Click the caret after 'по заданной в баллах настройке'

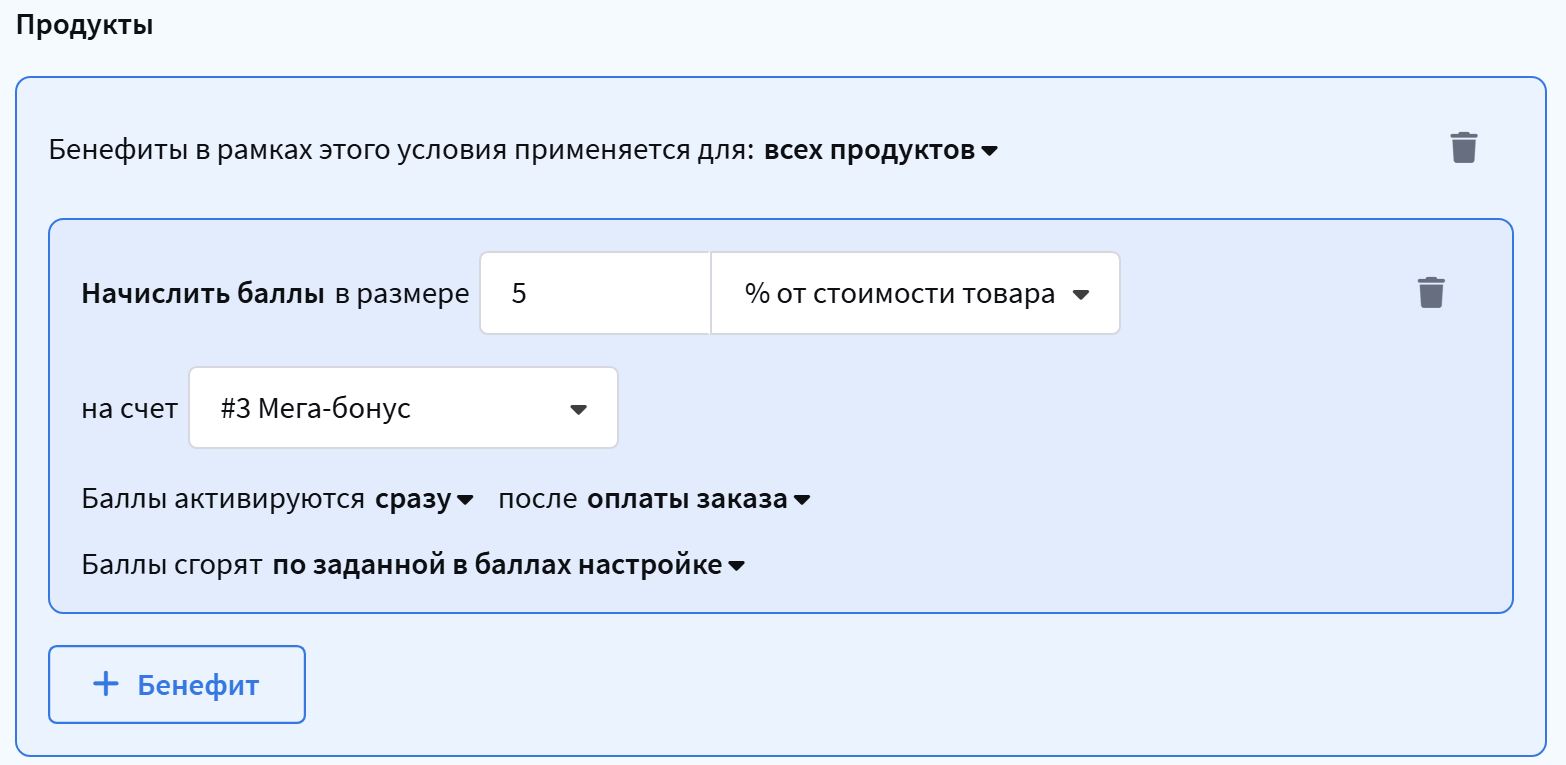click(x=737, y=567)
